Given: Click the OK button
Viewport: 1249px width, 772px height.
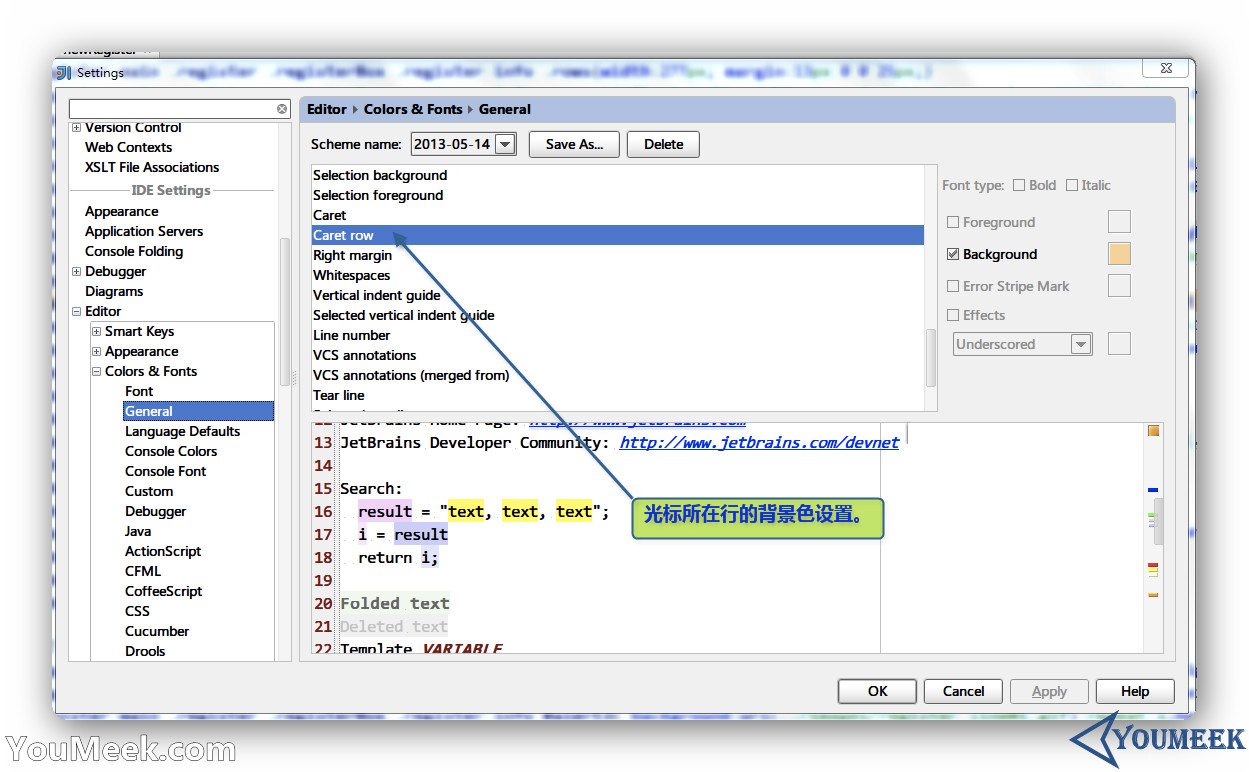Looking at the screenshot, I should (877, 691).
